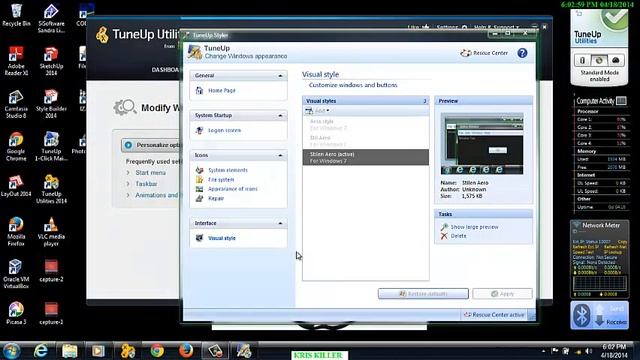640x360 pixels.
Task: Select Visual style under Interface
Action: (x=222, y=238)
